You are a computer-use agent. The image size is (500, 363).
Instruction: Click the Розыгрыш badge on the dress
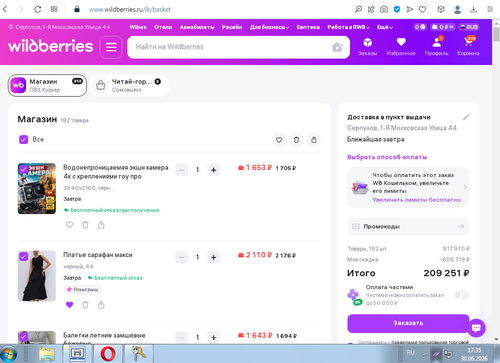point(83,289)
